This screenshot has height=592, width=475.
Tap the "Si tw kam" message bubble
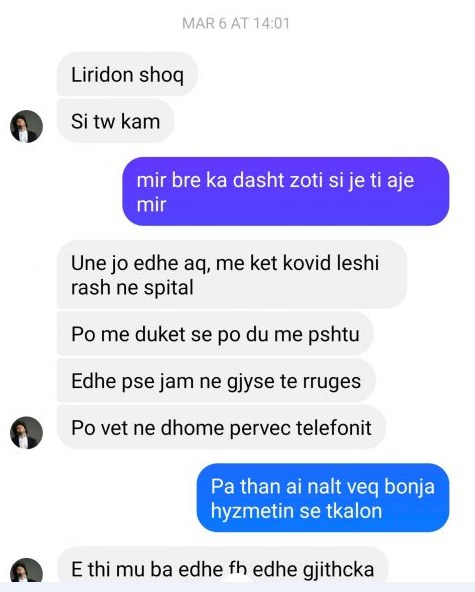(x=116, y=121)
